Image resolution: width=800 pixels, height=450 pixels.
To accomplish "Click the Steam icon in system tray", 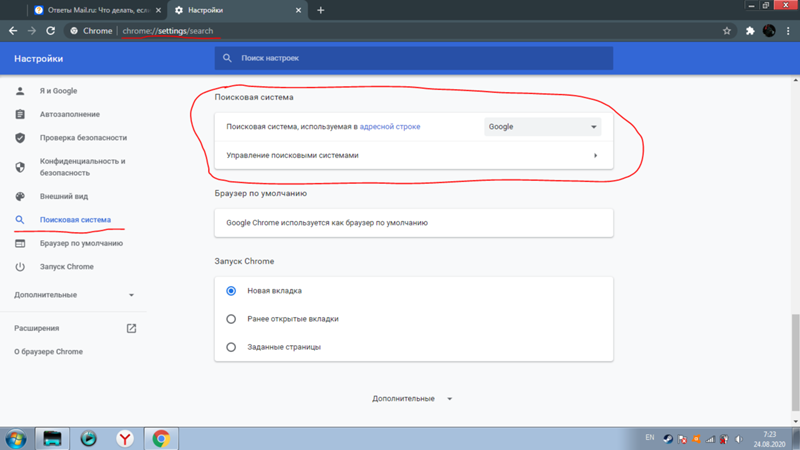I will [668, 439].
